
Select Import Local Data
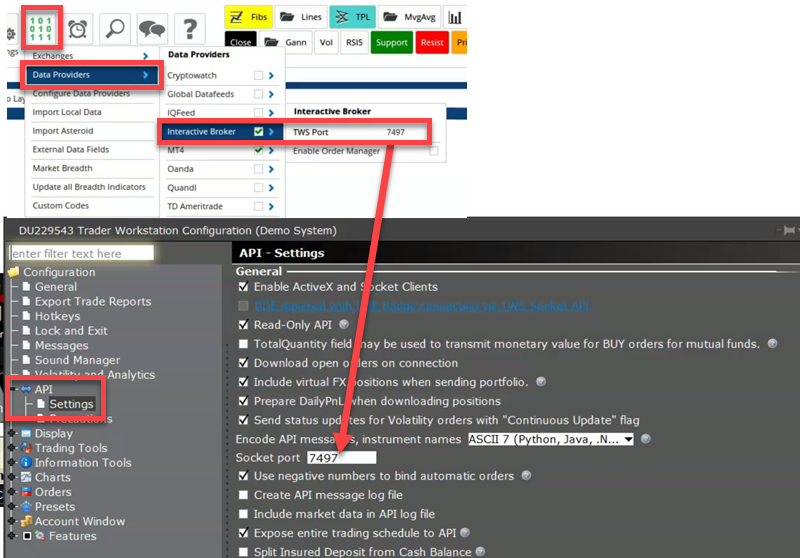pyautogui.click(x=90, y=112)
